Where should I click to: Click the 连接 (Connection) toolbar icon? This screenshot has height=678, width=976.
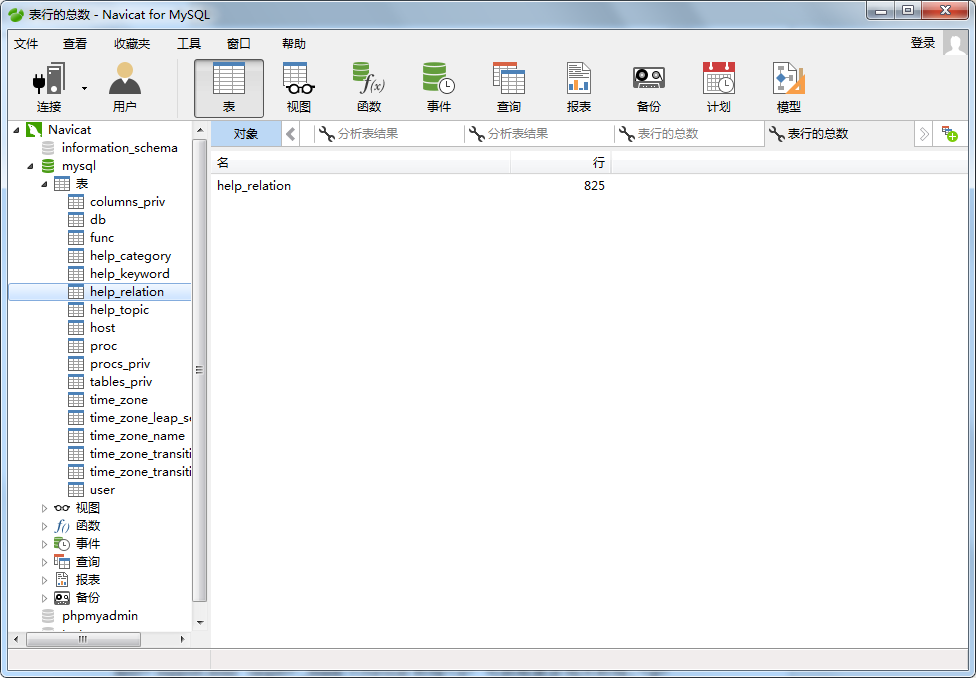pyautogui.click(x=49, y=86)
